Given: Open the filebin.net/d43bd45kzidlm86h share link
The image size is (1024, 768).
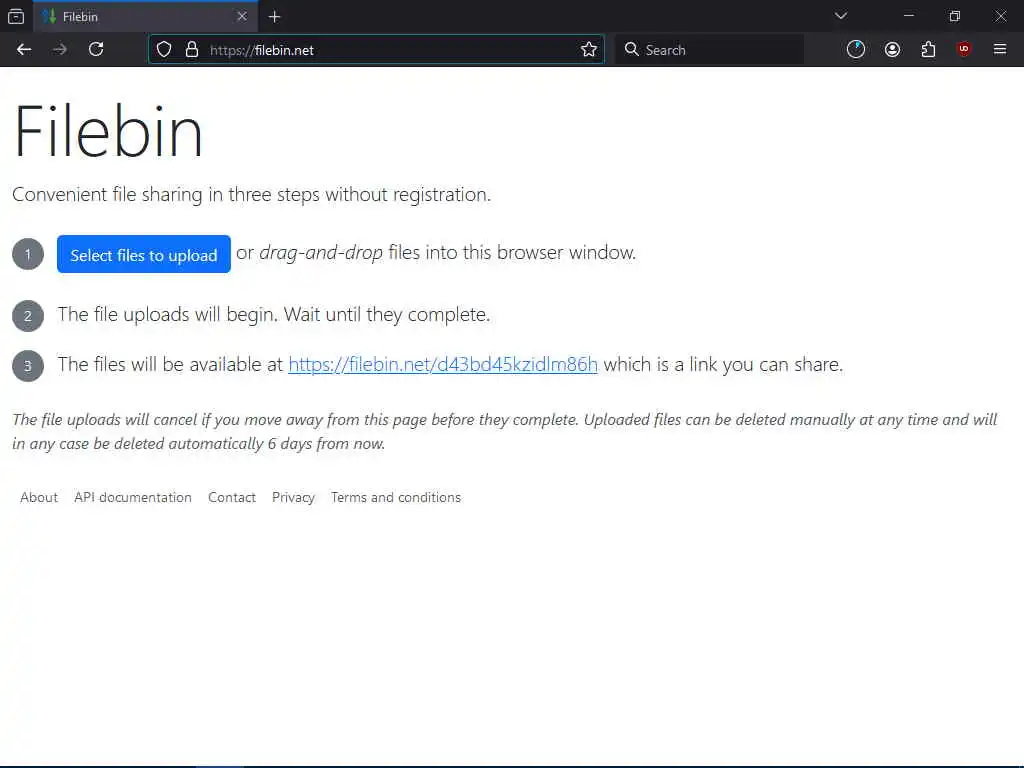Looking at the screenshot, I should [443, 364].
